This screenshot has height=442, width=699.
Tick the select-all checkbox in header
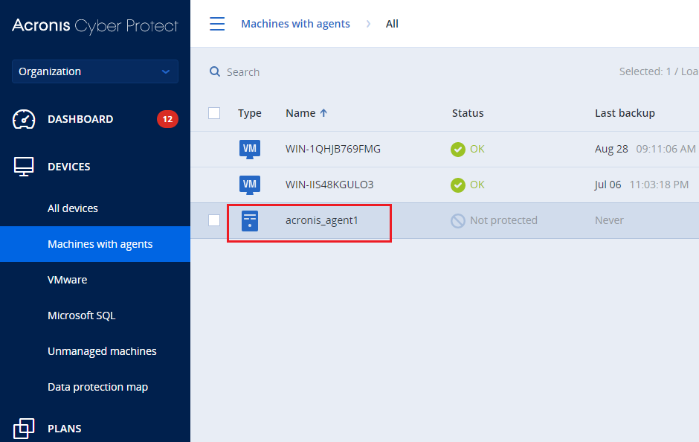pos(214,113)
